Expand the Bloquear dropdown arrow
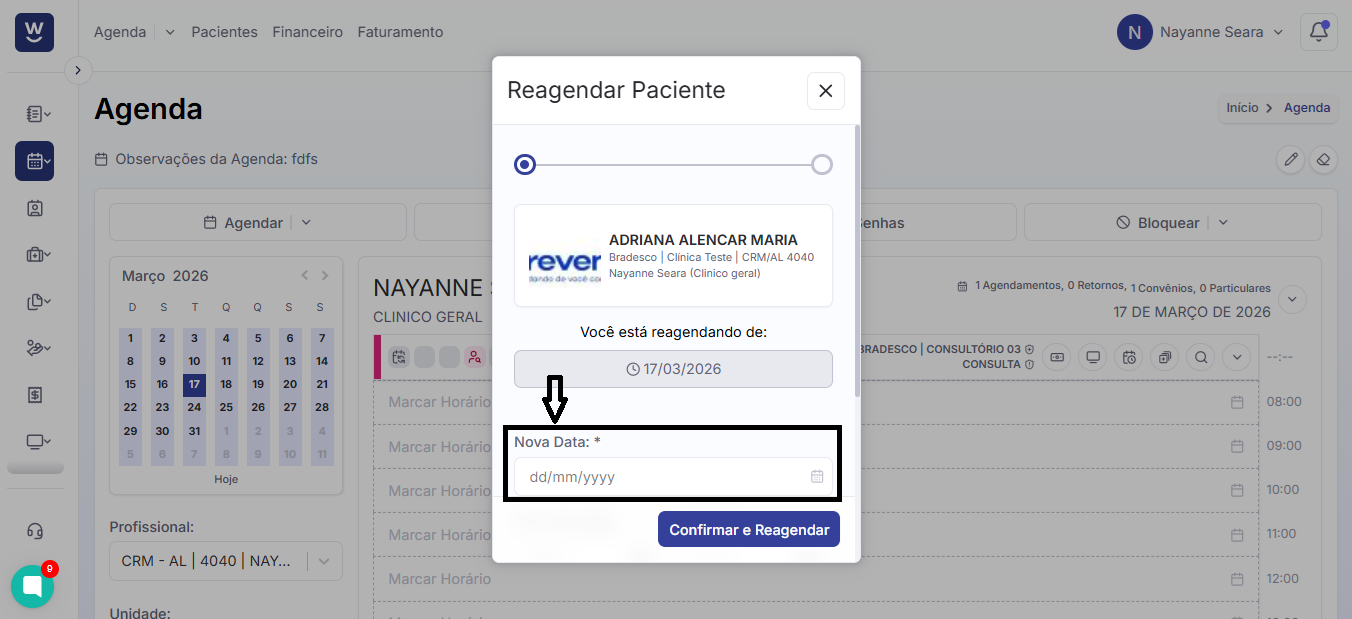This screenshot has height=619, width=1352. [1223, 222]
